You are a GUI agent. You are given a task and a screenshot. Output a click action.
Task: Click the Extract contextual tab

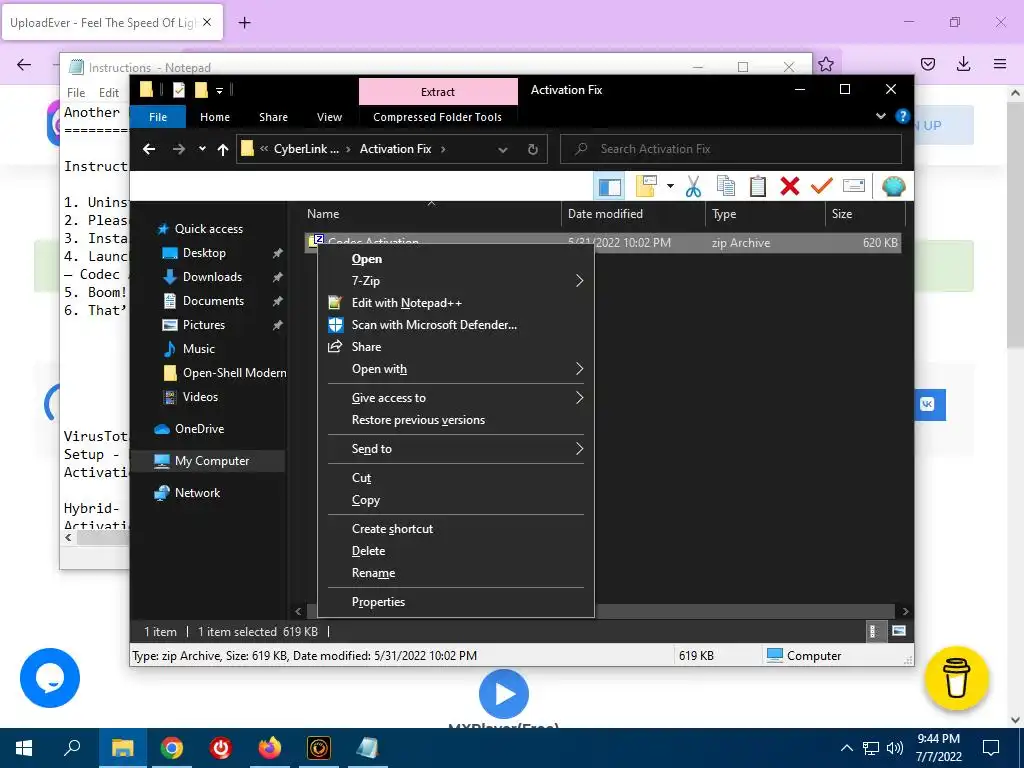pyautogui.click(x=438, y=91)
